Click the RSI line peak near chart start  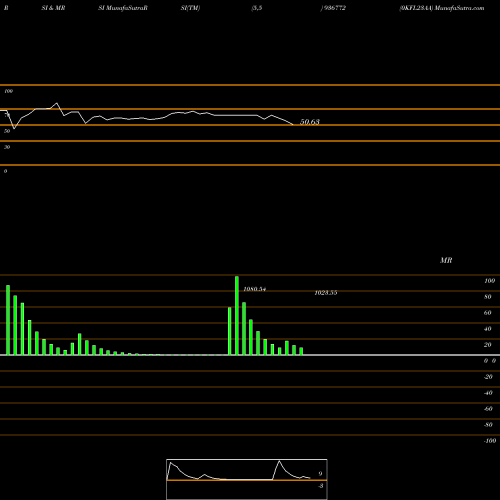[57, 103]
